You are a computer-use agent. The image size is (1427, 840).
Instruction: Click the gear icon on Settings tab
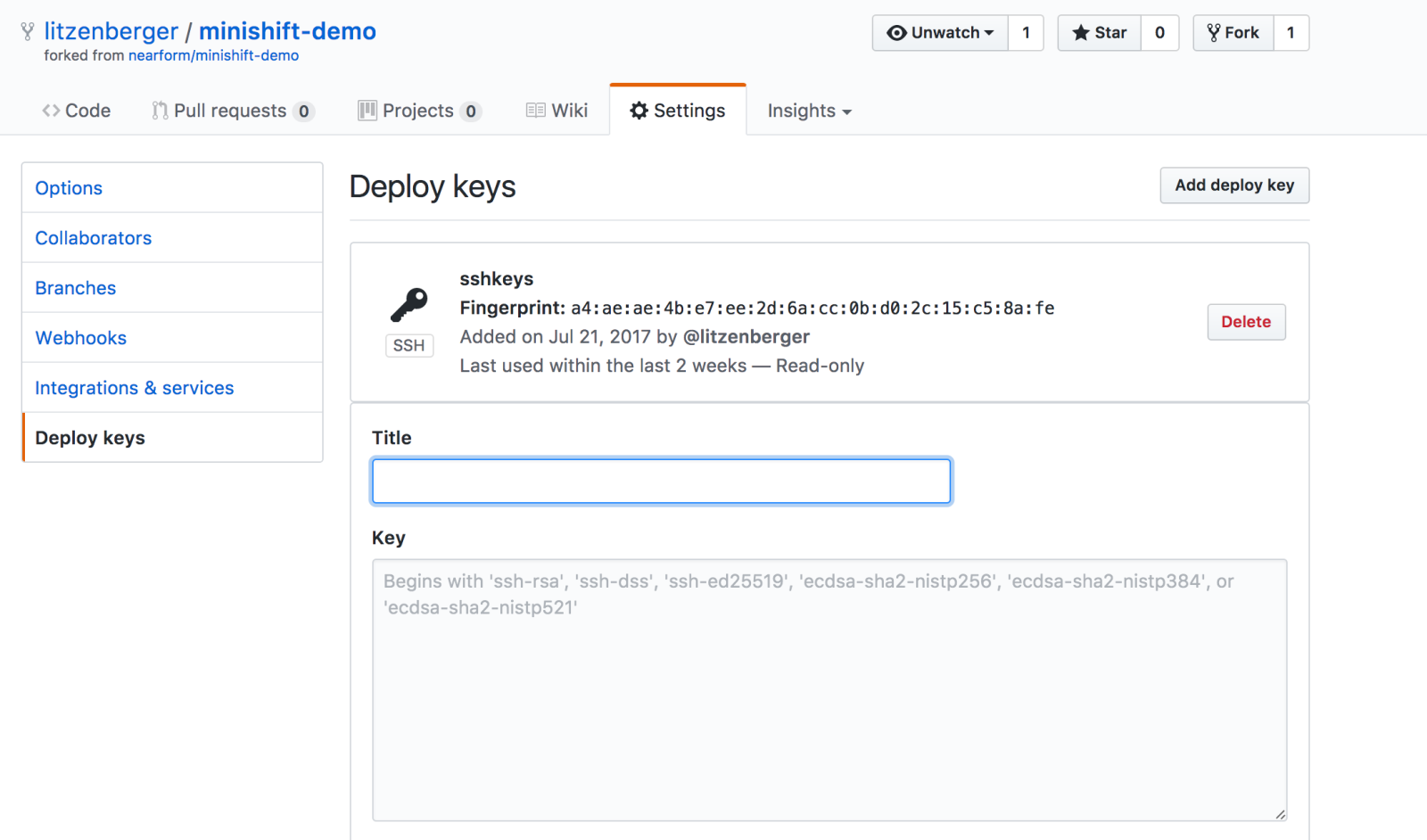point(639,111)
